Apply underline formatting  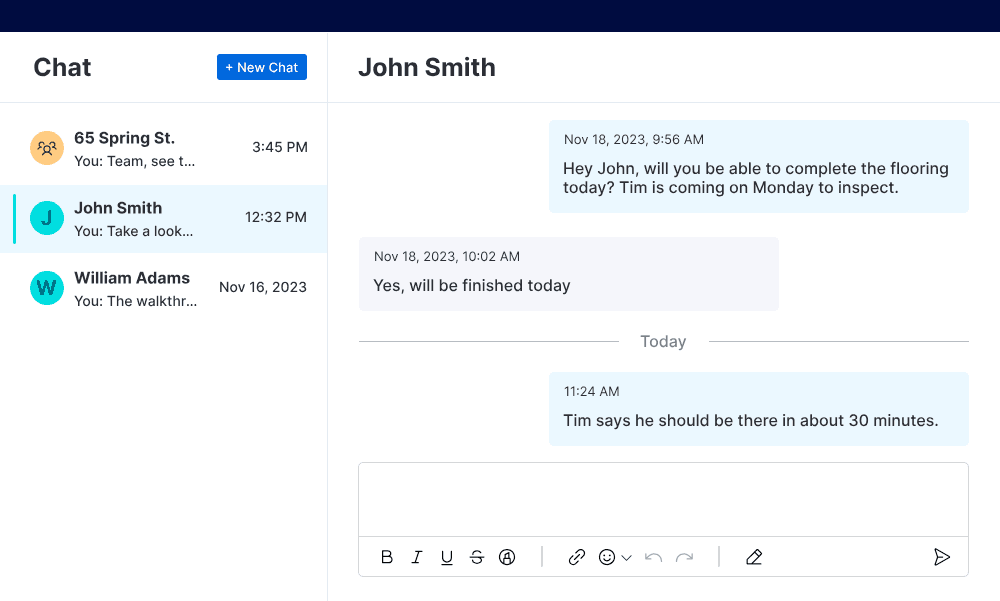tap(447, 557)
